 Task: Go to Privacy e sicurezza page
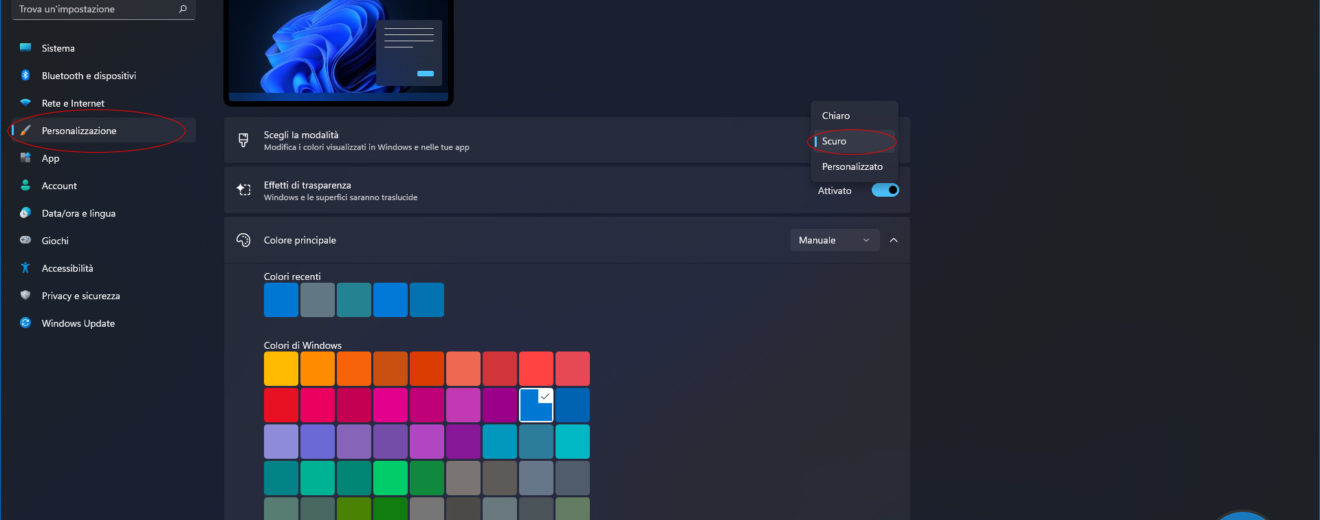pos(103,296)
